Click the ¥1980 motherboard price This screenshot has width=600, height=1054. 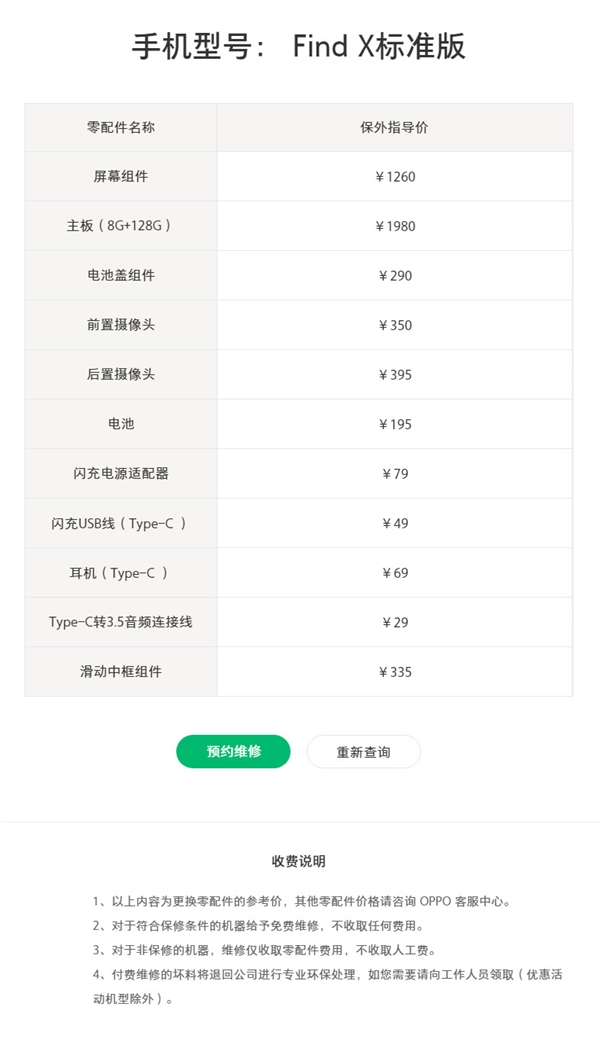[395, 226]
